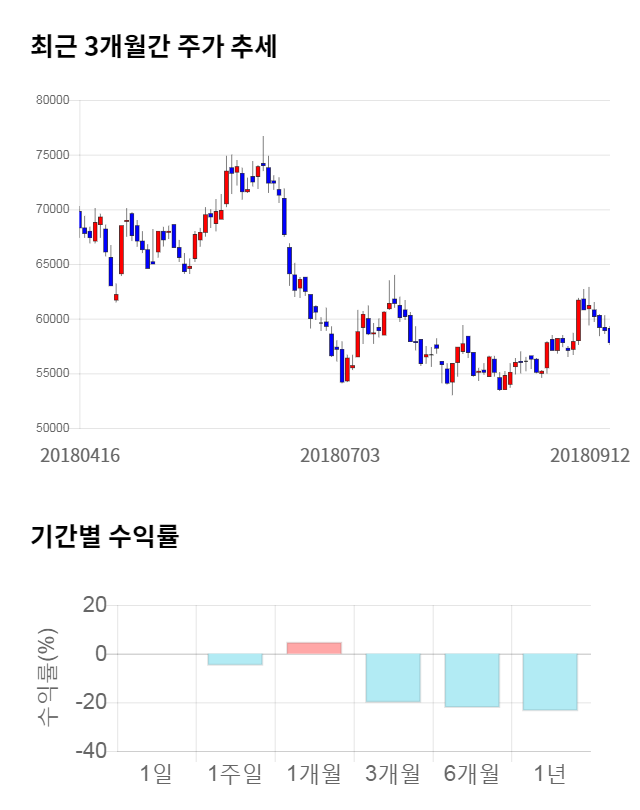Click the '6개월' x-axis label
This screenshot has width=640, height=810.
(x=472, y=773)
